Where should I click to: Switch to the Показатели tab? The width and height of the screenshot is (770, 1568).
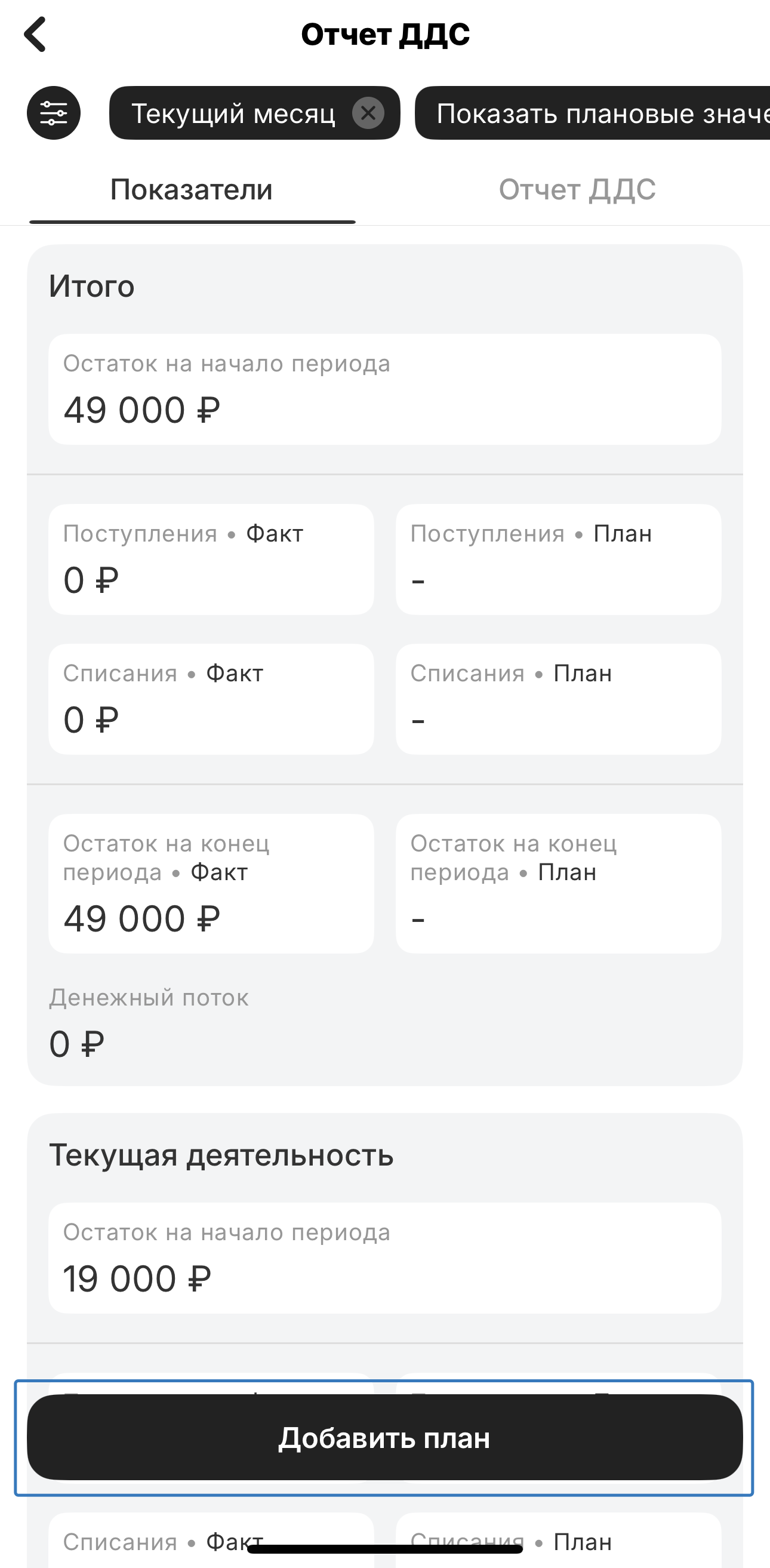pyautogui.click(x=192, y=190)
